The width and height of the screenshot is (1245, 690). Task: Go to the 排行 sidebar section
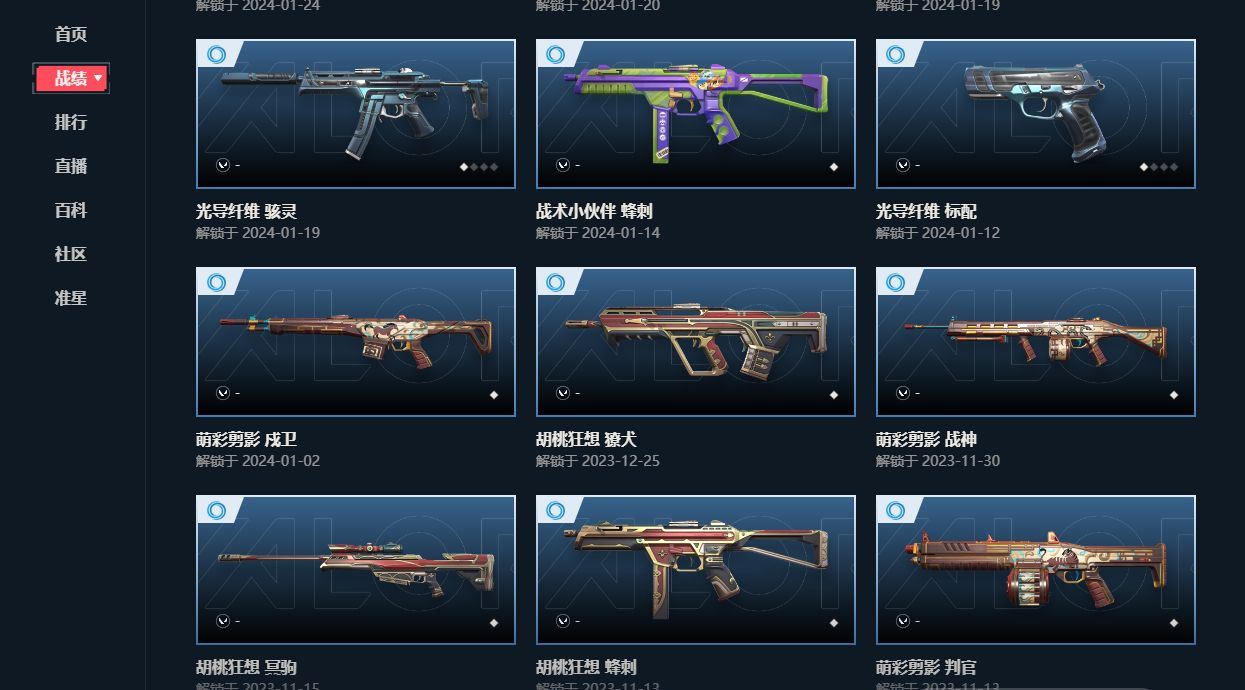click(71, 122)
